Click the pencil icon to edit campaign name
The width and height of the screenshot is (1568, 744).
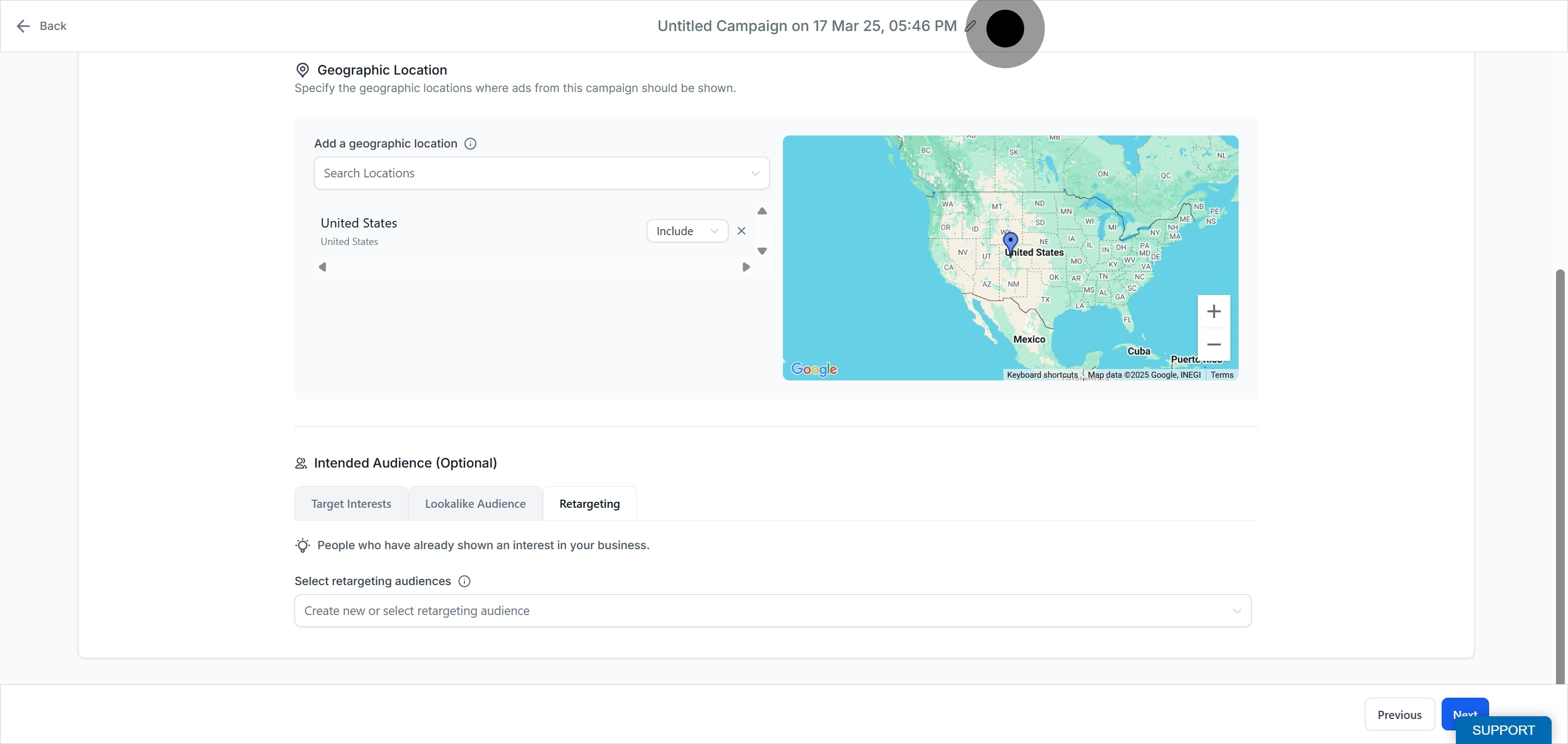[970, 26]
